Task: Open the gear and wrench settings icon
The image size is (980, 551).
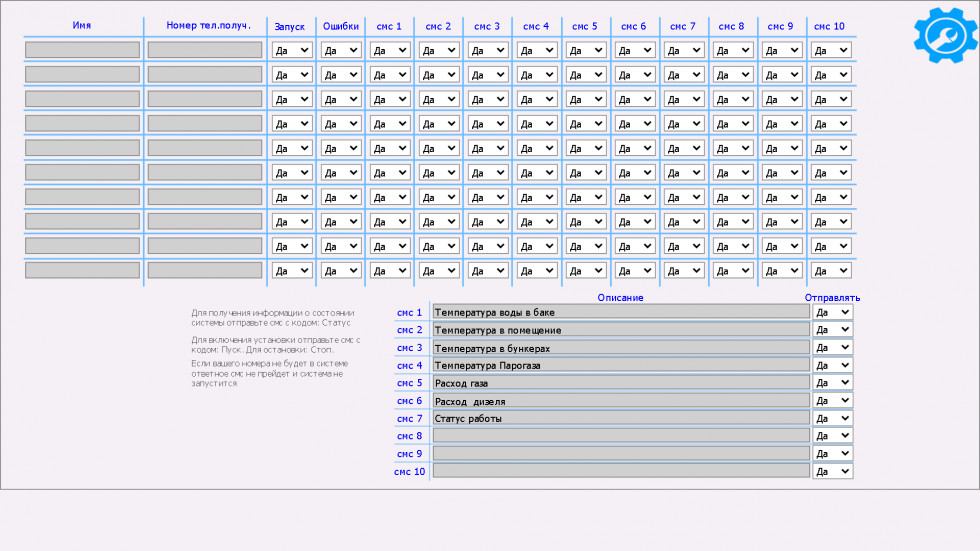Action: coord(944,36)
